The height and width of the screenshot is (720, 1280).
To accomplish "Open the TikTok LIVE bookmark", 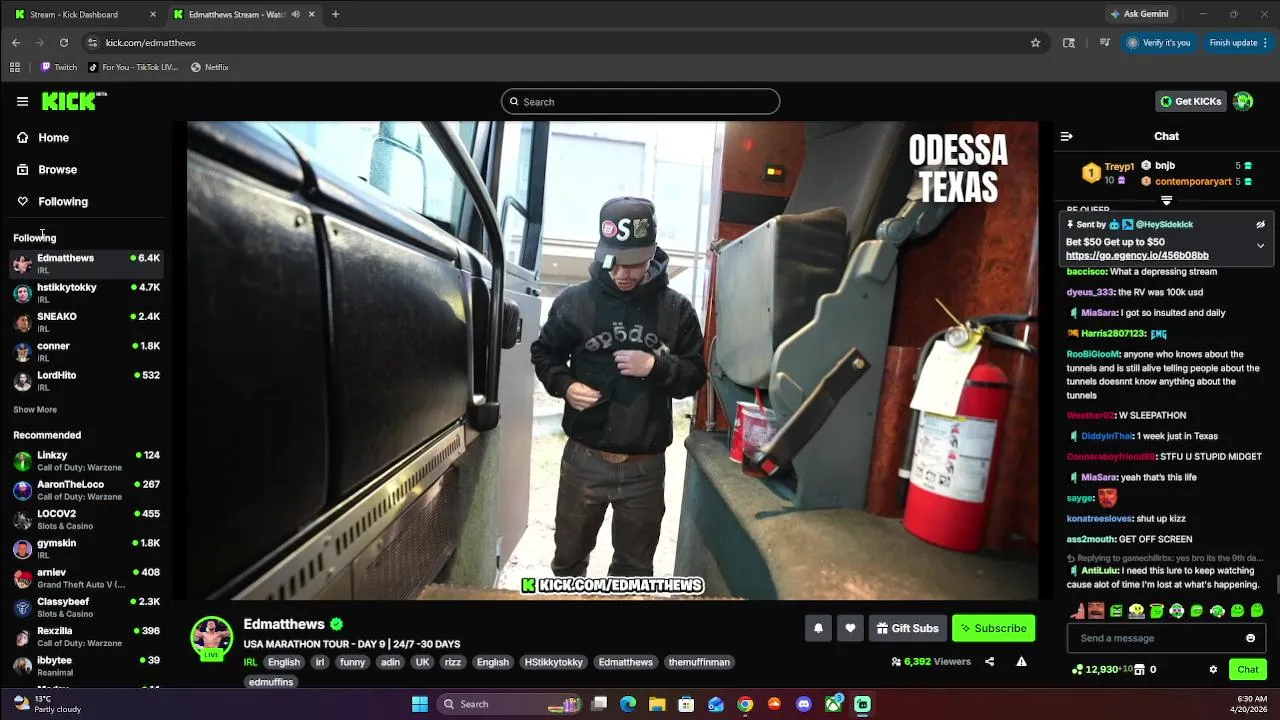I will tap(132, 67).
